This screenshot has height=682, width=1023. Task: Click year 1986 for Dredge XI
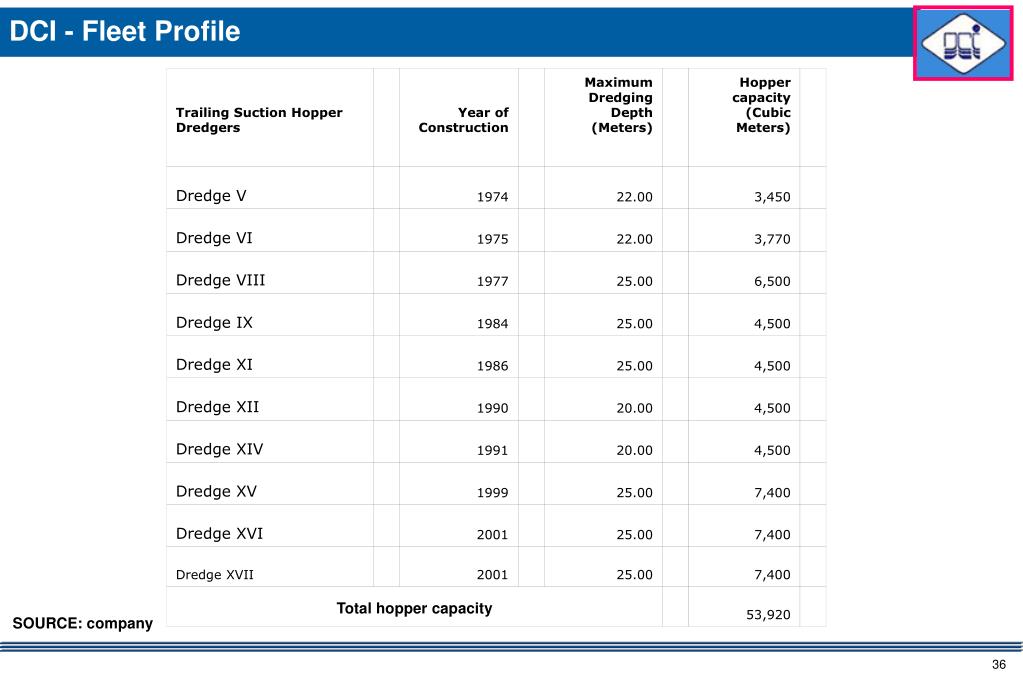(493, 366)
